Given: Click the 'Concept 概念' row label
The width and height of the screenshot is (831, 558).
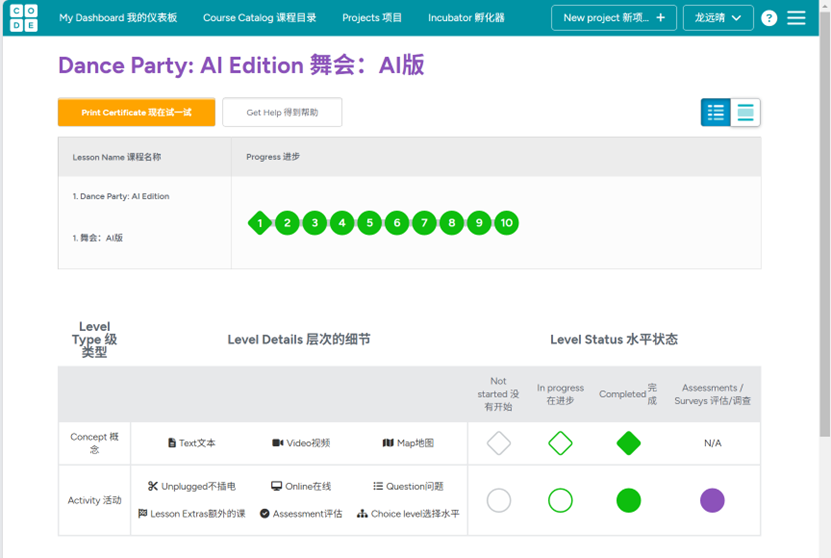Looking at the screenshot, I should click(94, 443).
